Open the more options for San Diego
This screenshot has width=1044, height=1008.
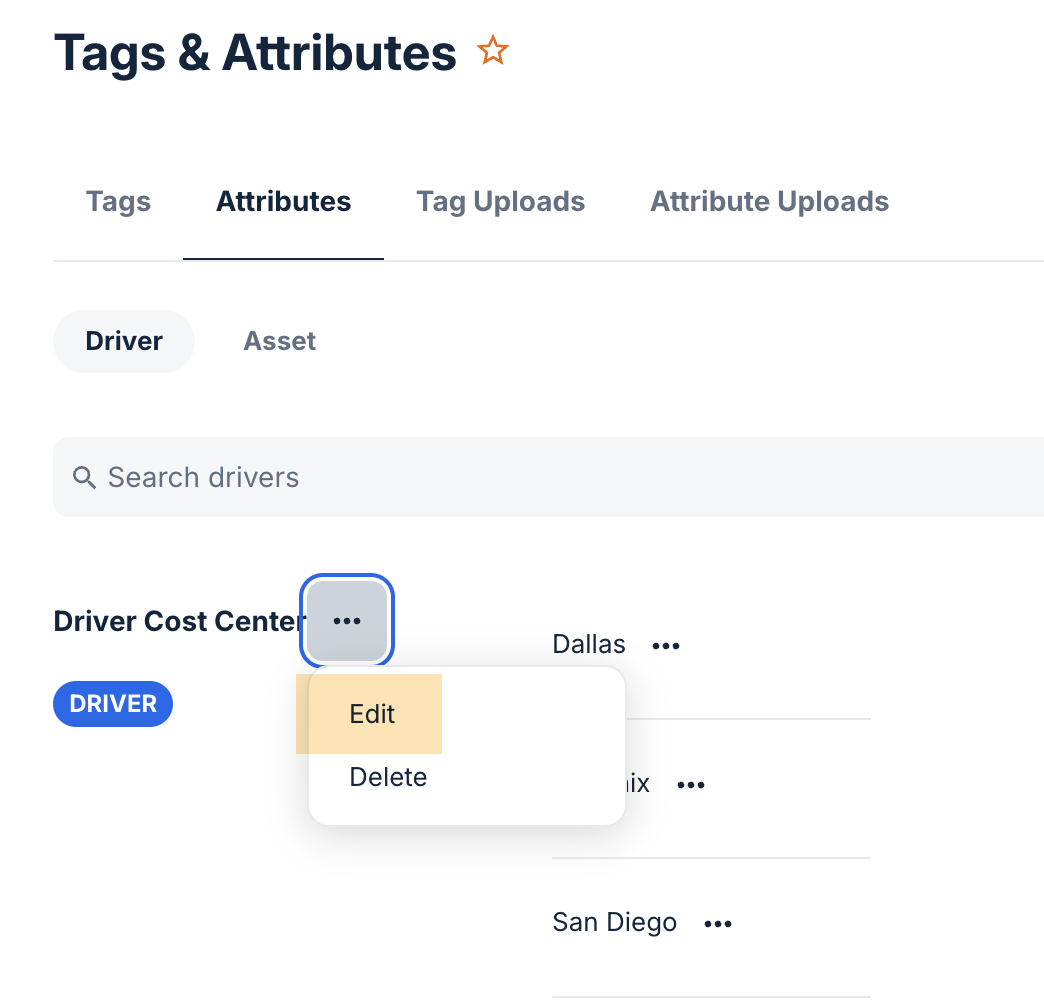tap(718, 923)
